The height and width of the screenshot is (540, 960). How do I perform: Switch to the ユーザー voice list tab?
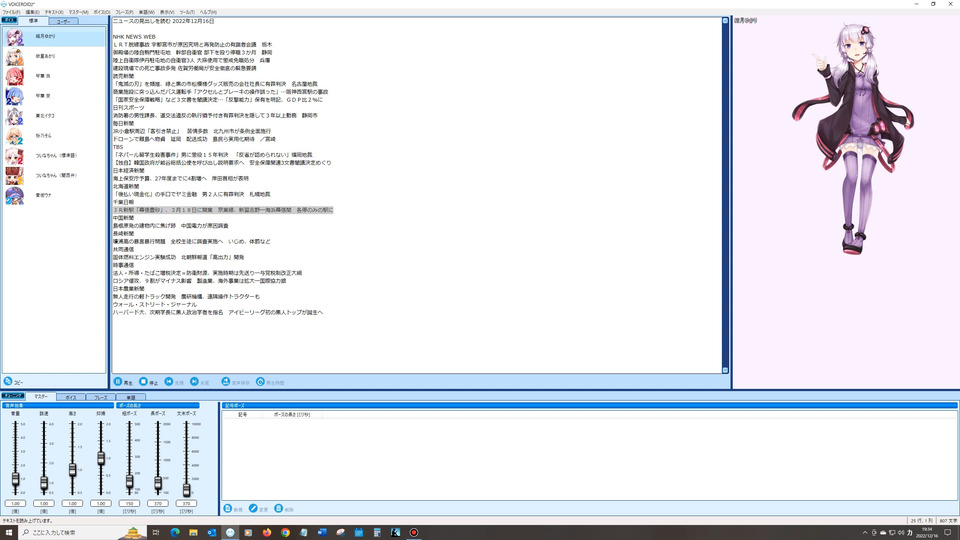click(63, 21)
